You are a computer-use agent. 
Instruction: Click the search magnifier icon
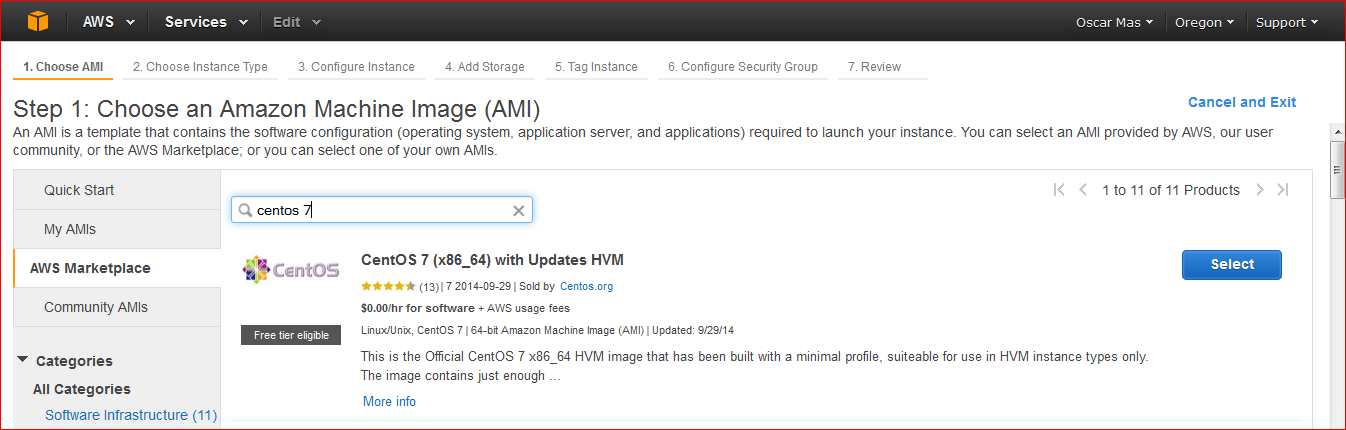tap(244, 210)
